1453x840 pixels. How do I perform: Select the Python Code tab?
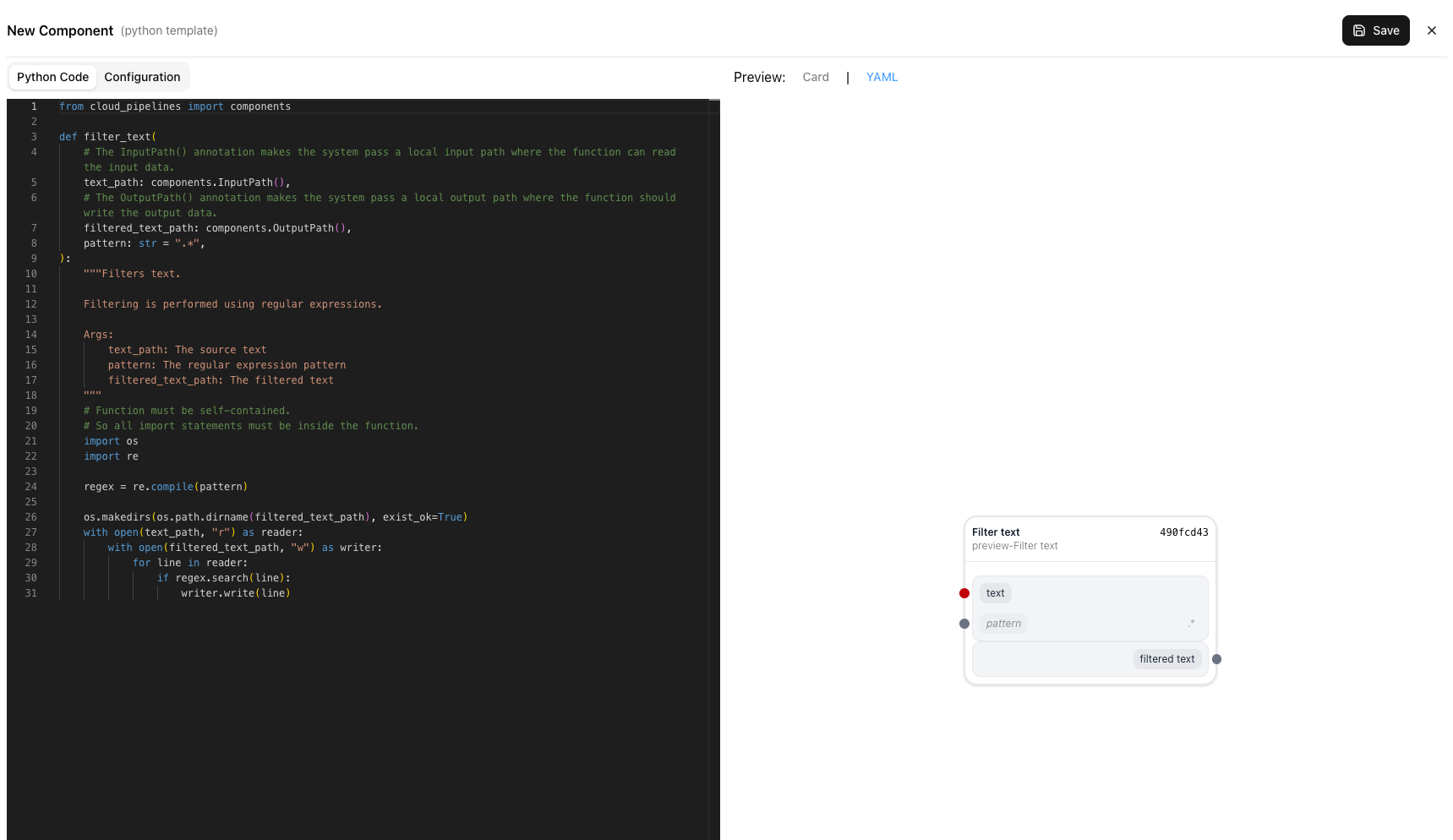pyautogui.click(x=52, y=77)
